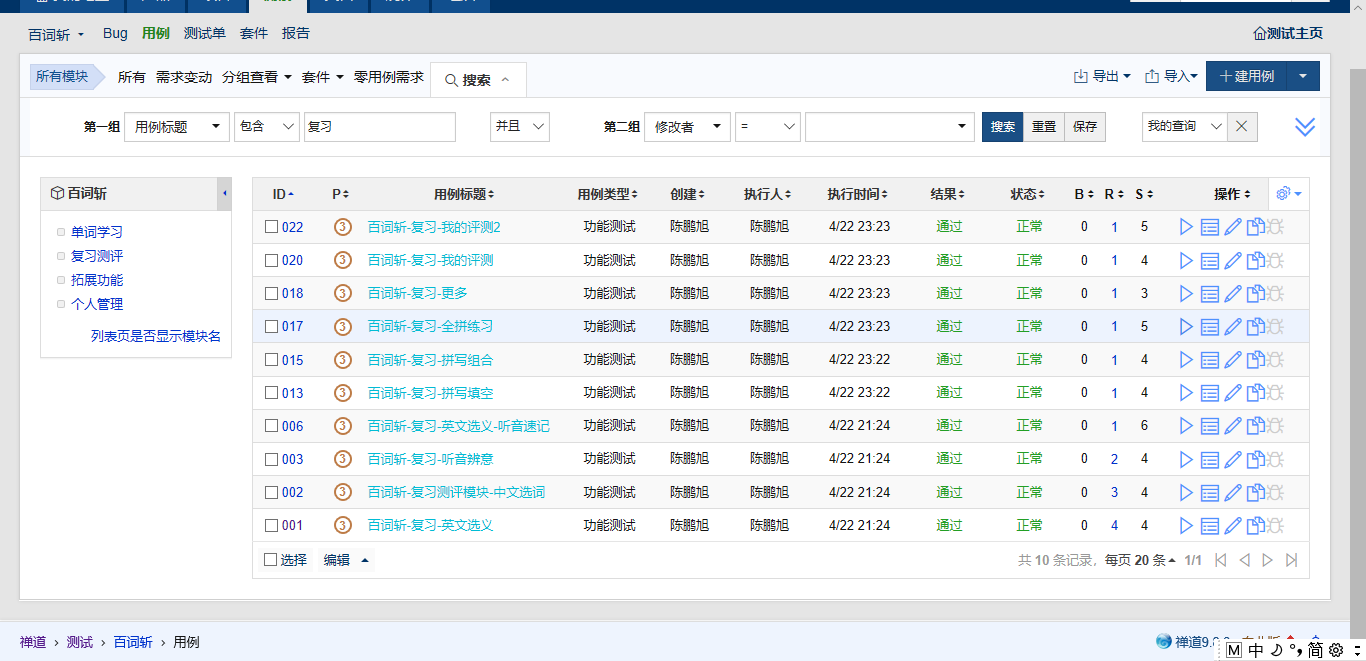This screenshot has height=661, width=1366.
Task: Run test case 003 with play icon
Action: click(1187, 459)
